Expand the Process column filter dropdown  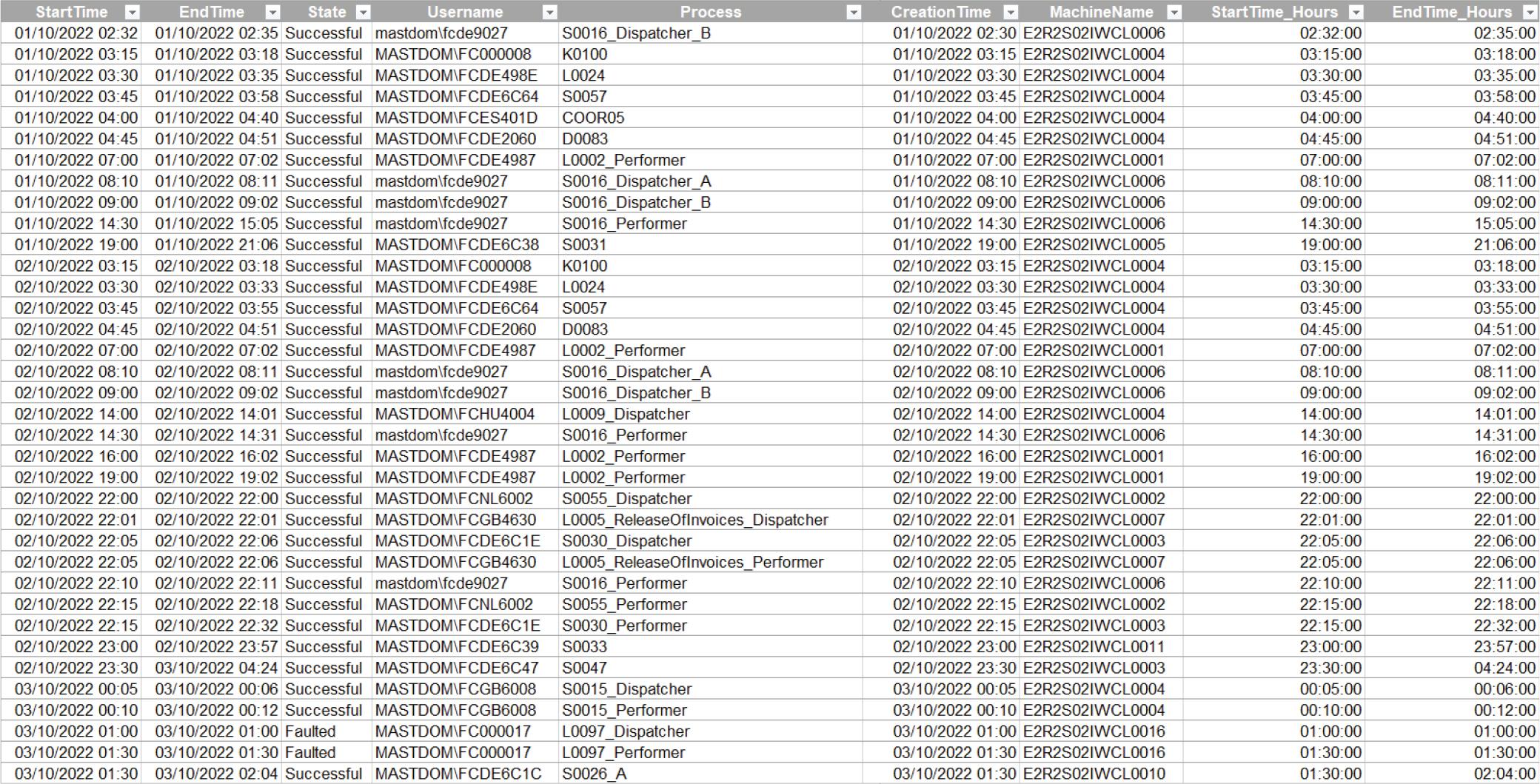tap(854, 12)
